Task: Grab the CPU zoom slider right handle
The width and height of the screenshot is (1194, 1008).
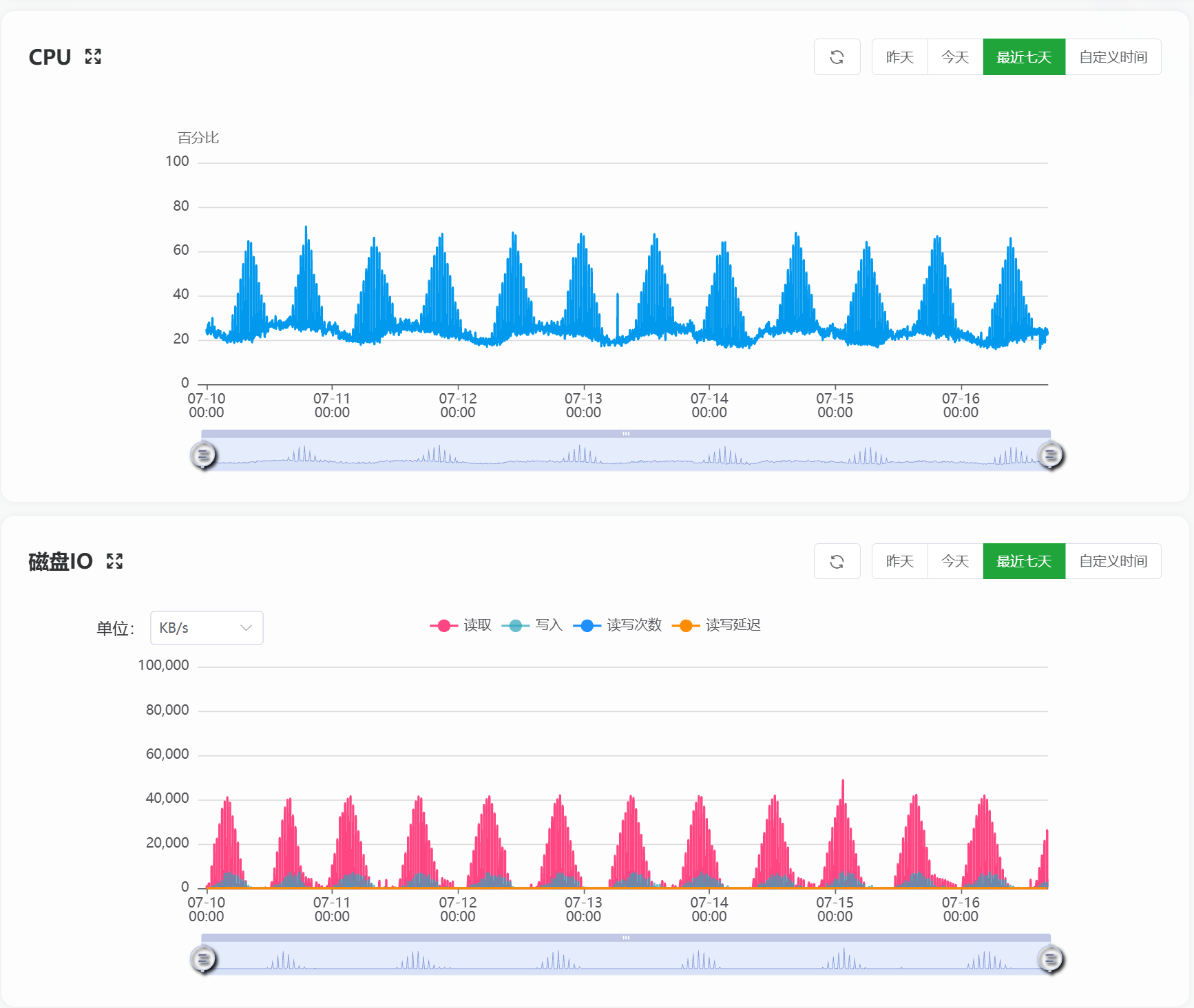Action: click(1050, 455)
